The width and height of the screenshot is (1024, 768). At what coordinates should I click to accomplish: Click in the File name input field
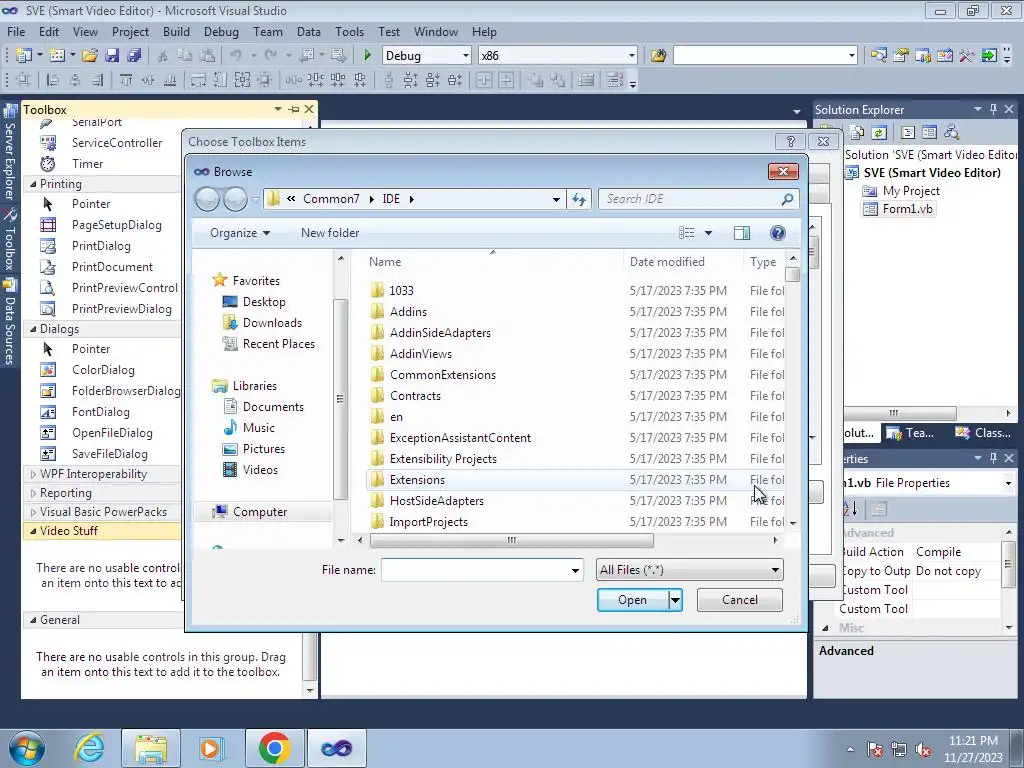475,570
